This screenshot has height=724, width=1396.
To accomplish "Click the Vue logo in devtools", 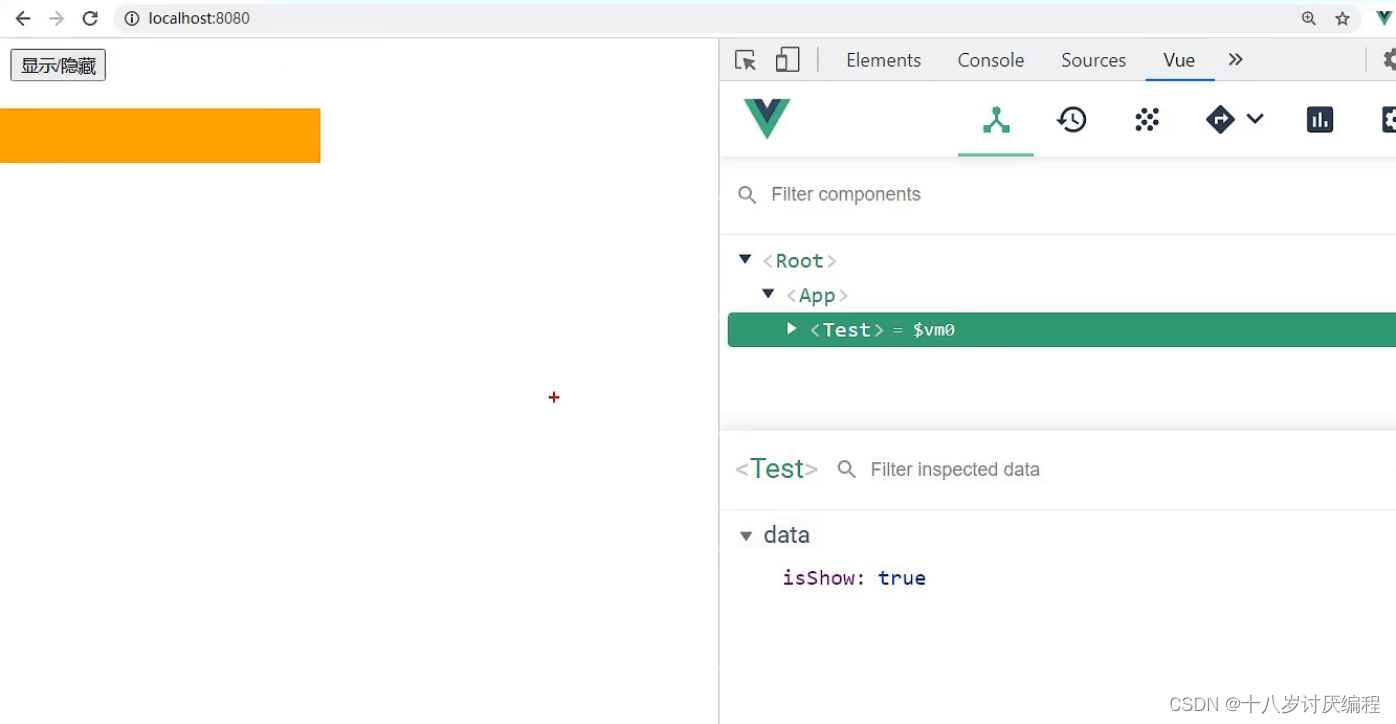I will click(767, 118).
